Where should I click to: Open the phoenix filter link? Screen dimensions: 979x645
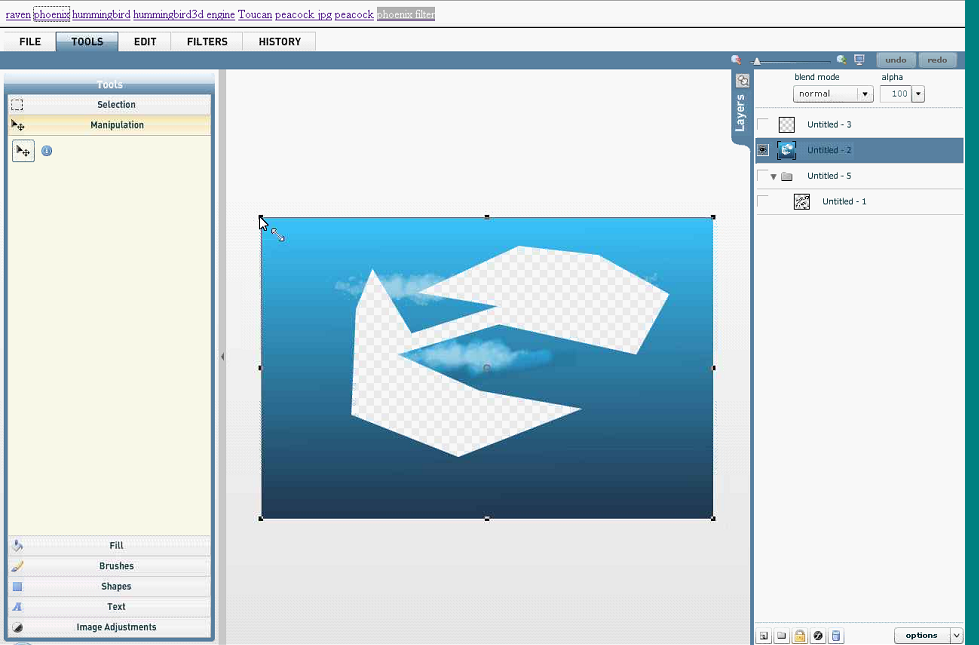coord(406,14)
